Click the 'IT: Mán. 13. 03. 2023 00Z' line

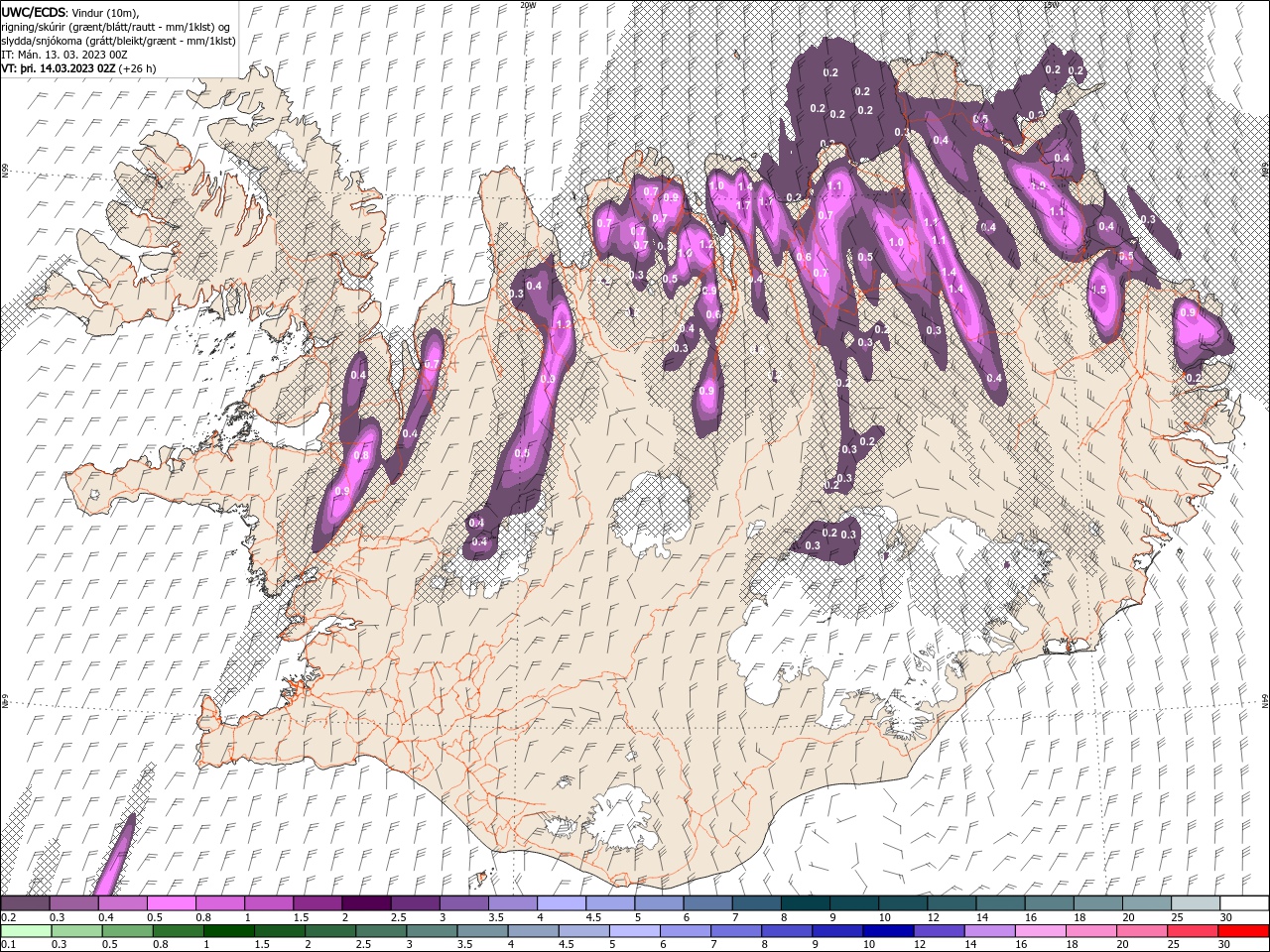[x=63, y=55]
